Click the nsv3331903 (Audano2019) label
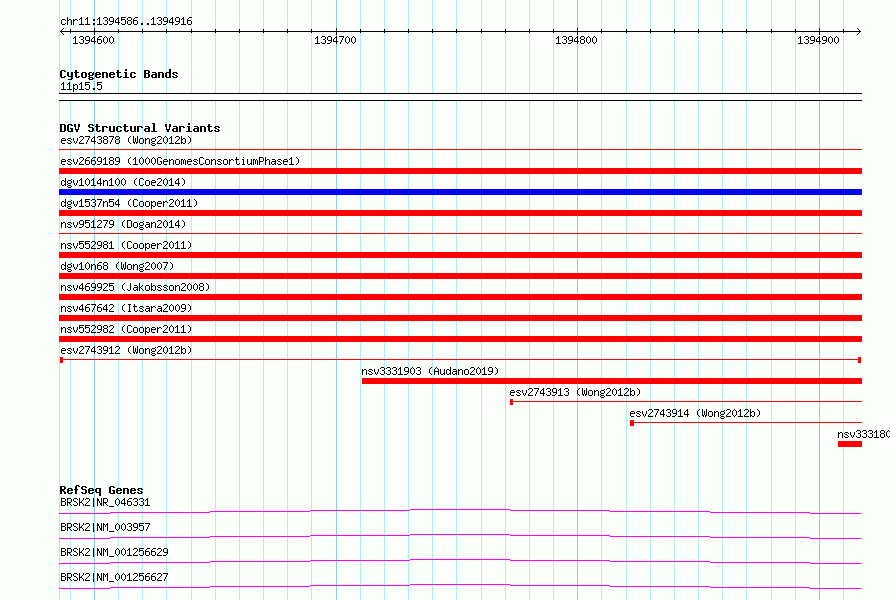 [430, 371]
